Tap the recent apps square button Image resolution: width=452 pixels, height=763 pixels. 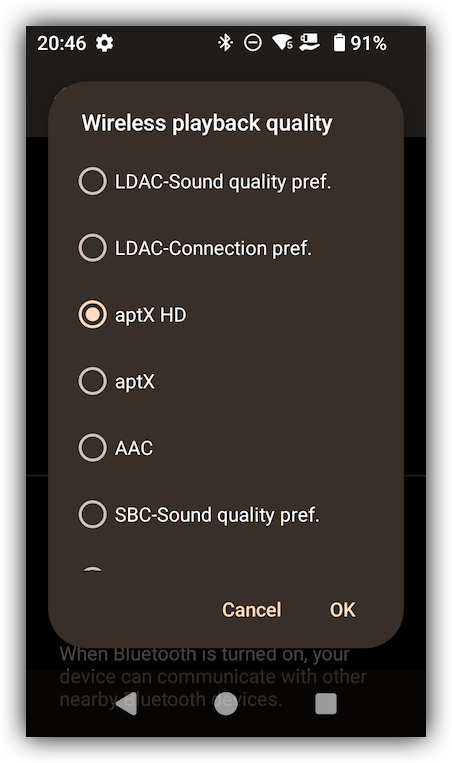point(326,704)
